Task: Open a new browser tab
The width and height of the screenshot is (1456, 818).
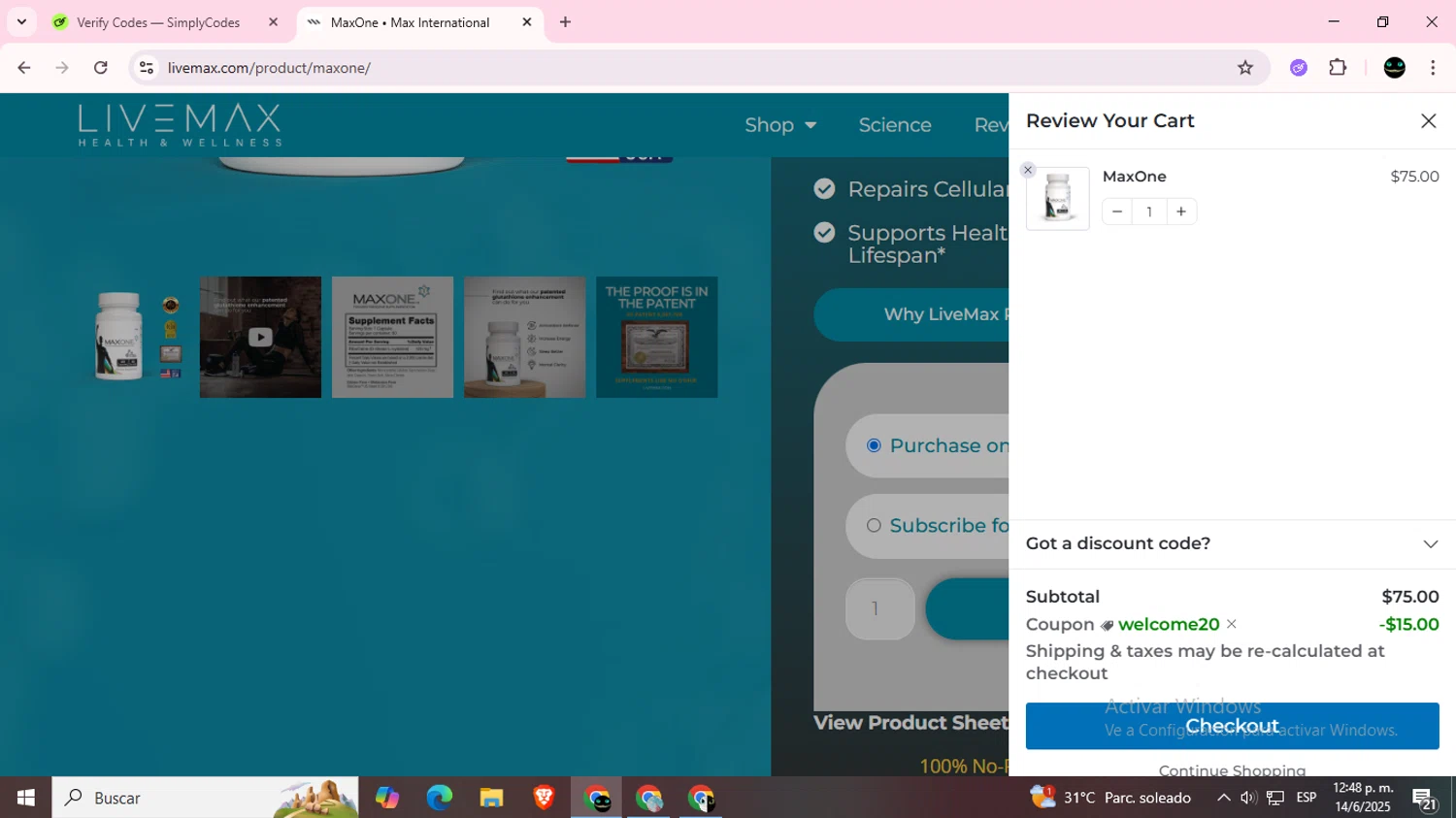Action: [x=565, y=22]
